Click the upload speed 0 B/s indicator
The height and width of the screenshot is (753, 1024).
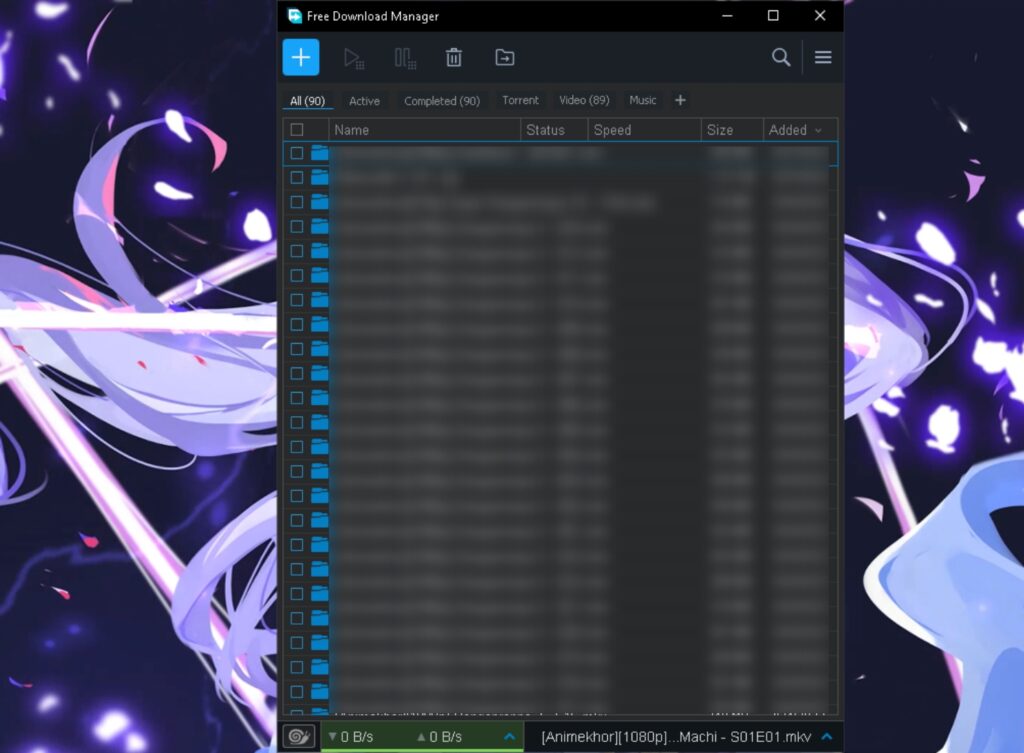tap(440, 737)
